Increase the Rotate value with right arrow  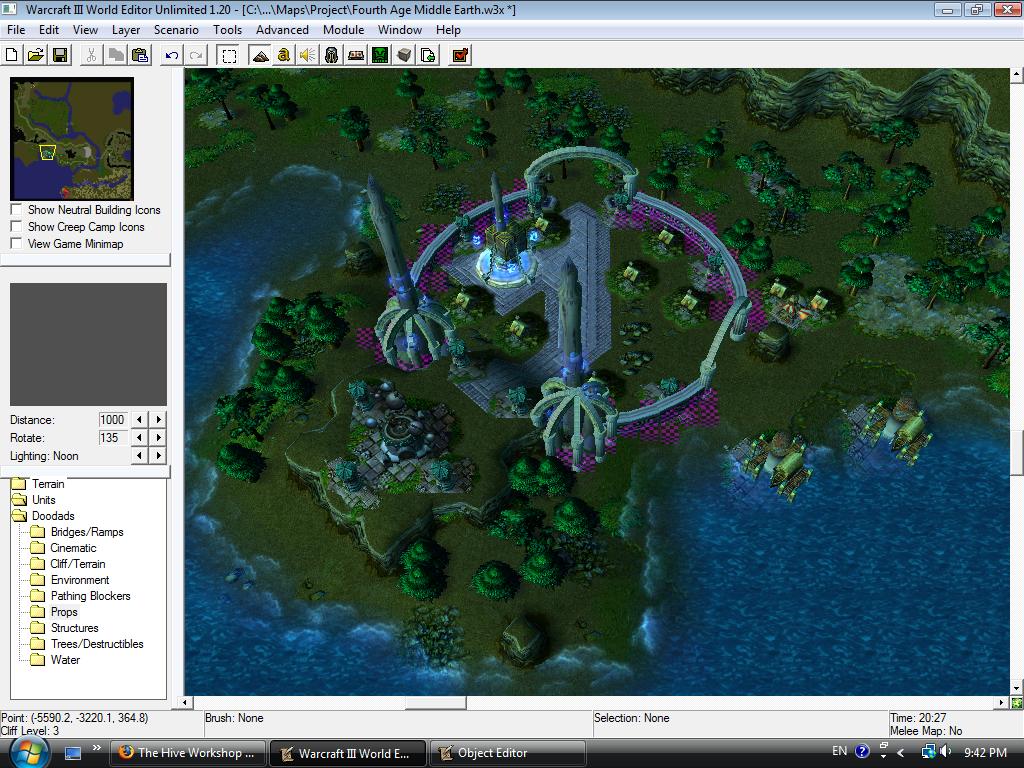(x=158, y=438)
